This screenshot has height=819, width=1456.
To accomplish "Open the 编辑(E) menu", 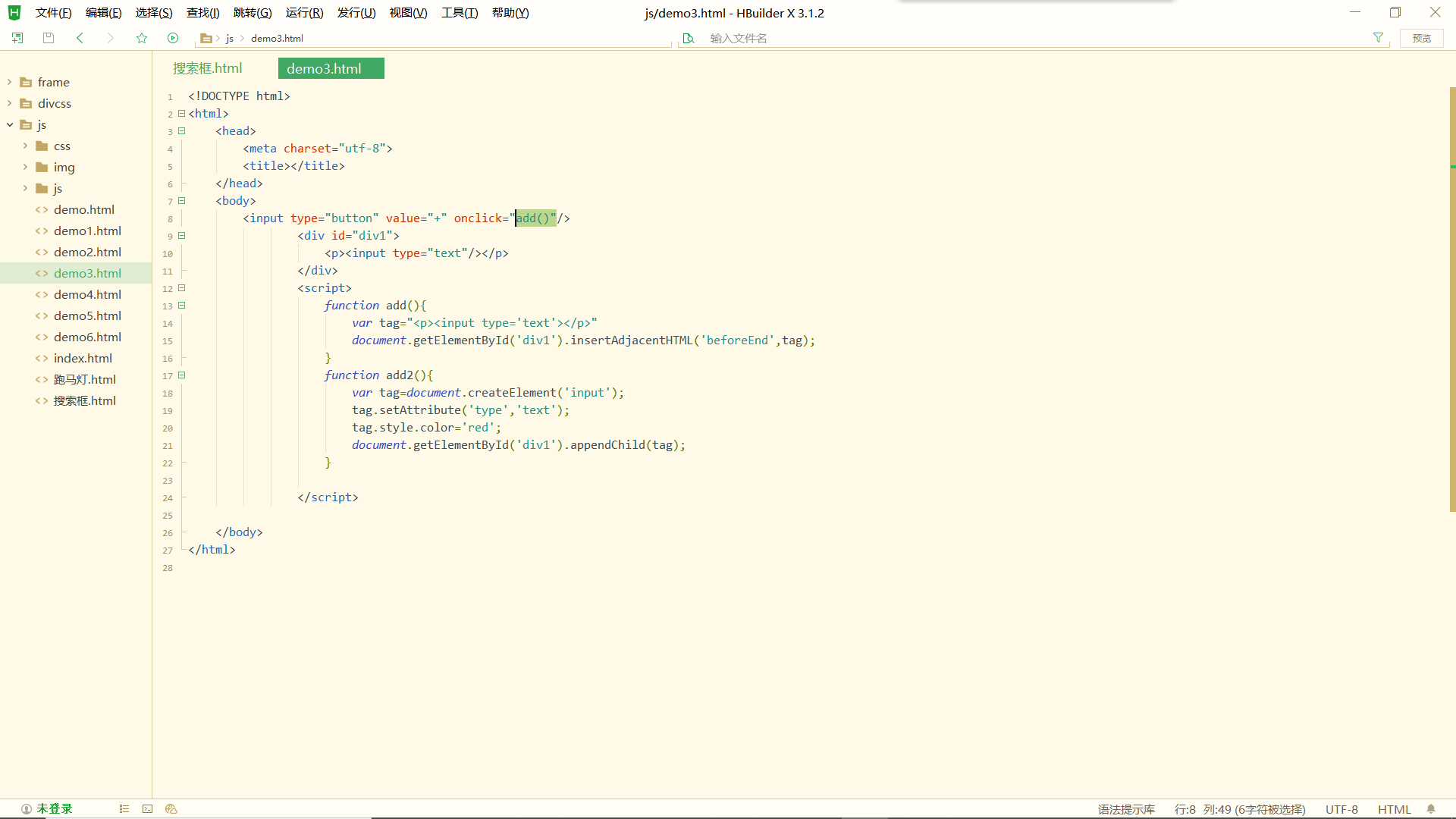I will [104, 13].
